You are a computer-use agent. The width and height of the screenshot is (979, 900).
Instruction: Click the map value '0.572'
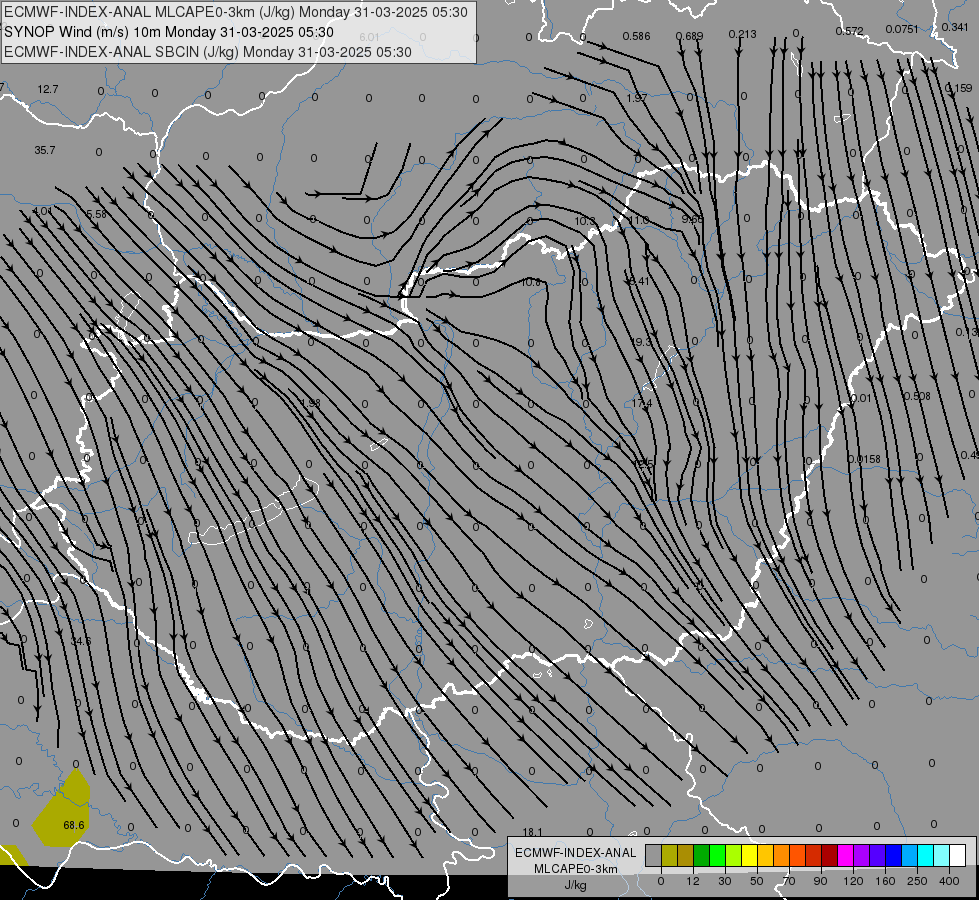pos(849,31)
